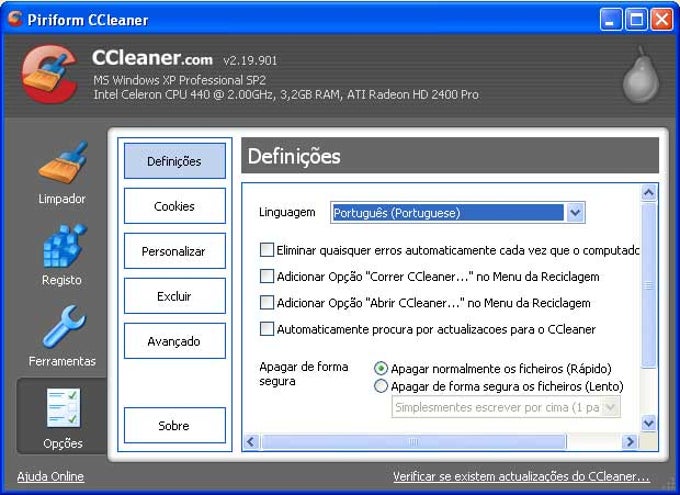The width and height of the screenshot is (680, 495).
Task: Click the vertical scrollbar down arrow
Action: pos(649,423)
